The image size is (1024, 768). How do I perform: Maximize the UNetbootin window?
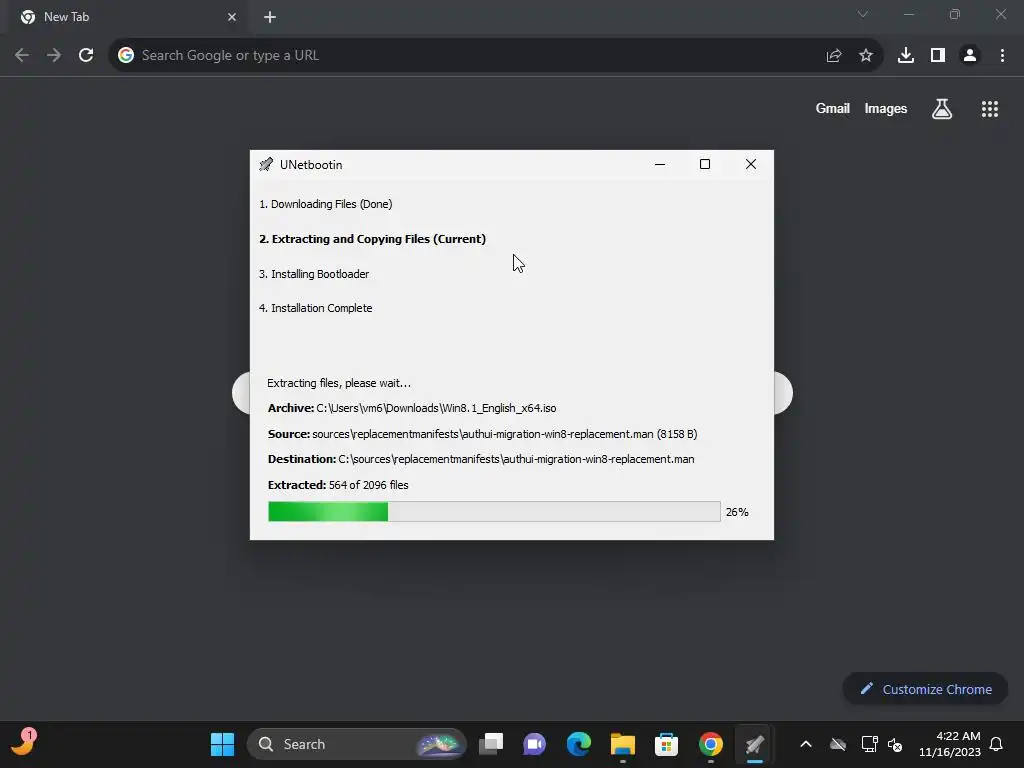705,165
